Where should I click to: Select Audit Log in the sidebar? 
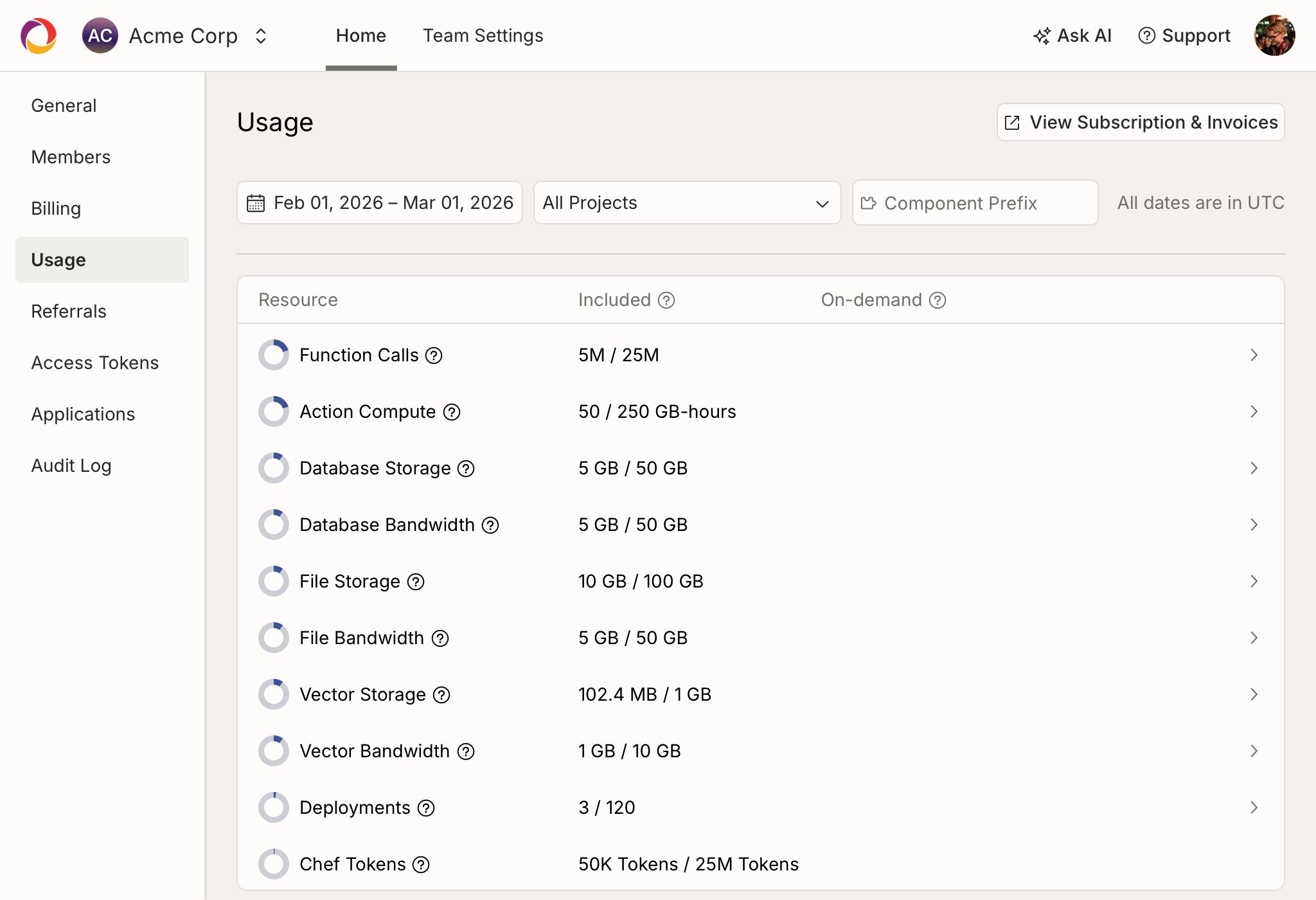click(71, 465)
